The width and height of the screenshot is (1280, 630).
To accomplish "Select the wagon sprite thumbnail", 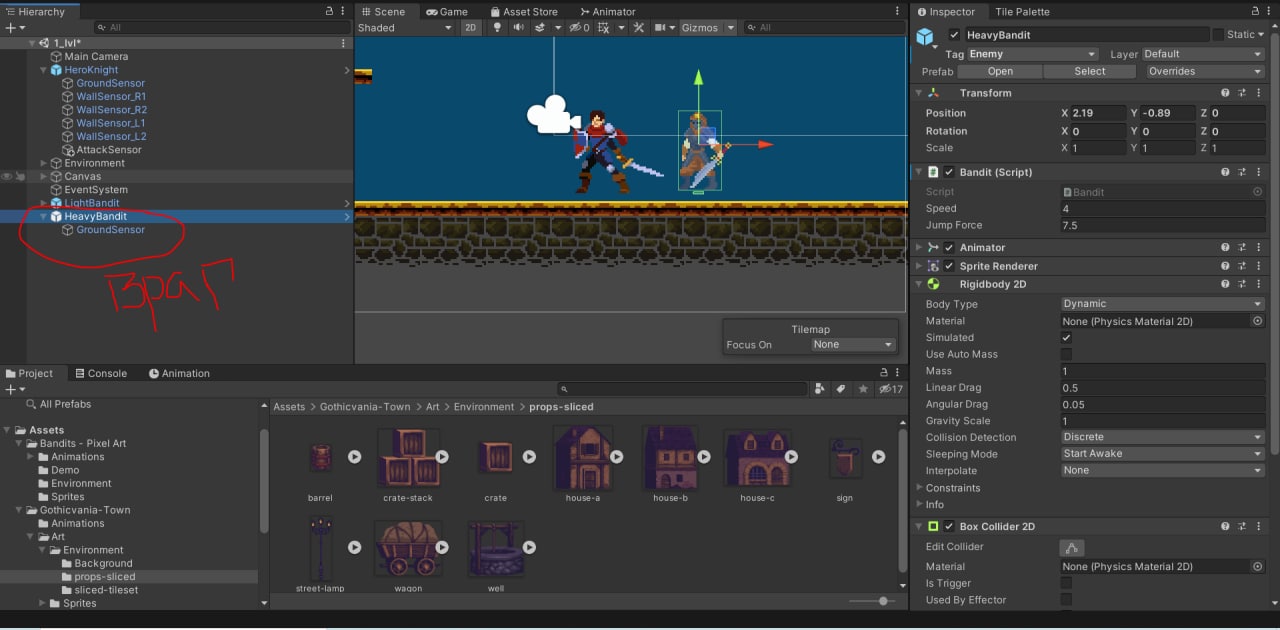I will (x=407, y=548).
